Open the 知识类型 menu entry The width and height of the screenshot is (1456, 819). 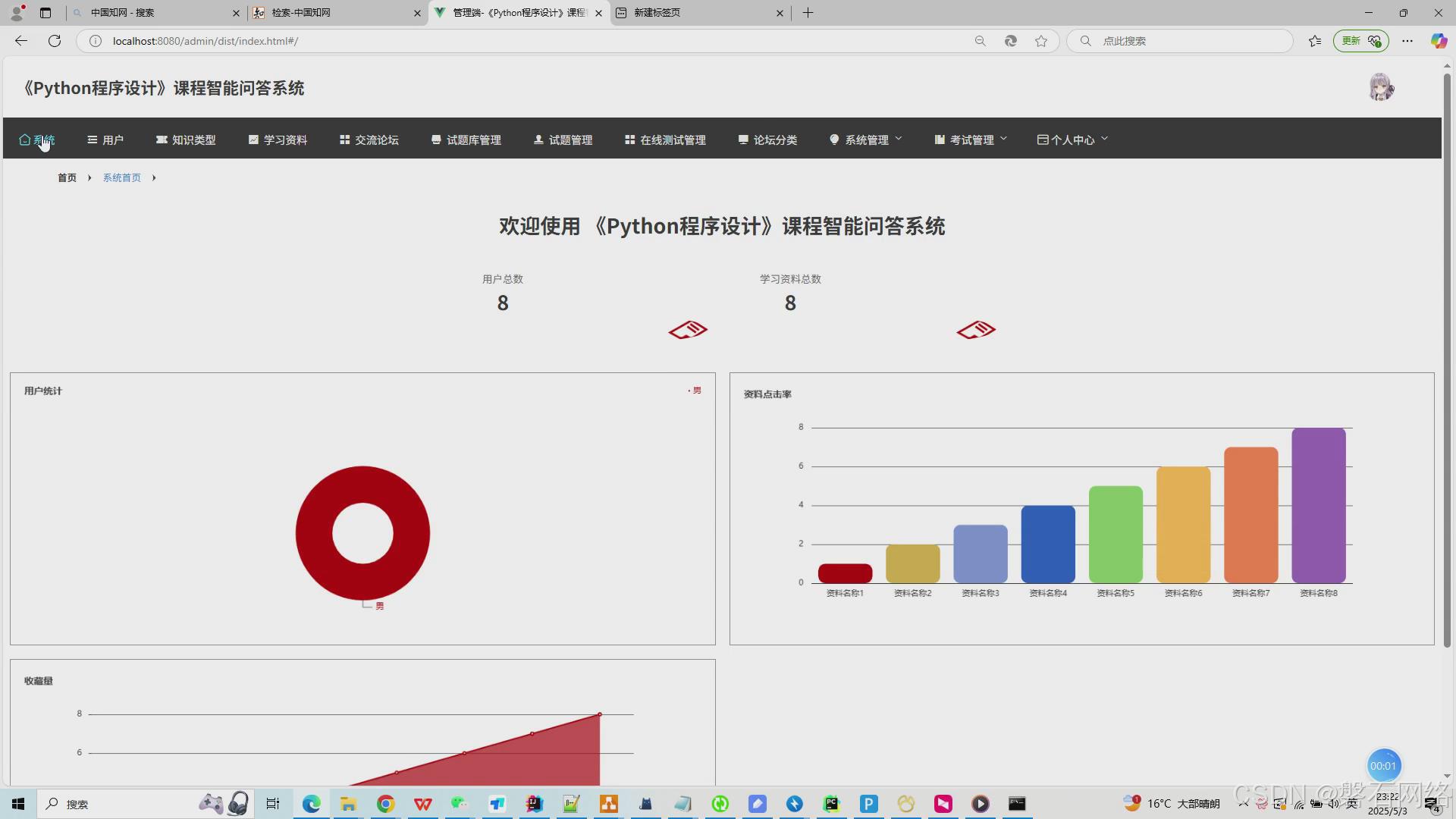[186, 140]
